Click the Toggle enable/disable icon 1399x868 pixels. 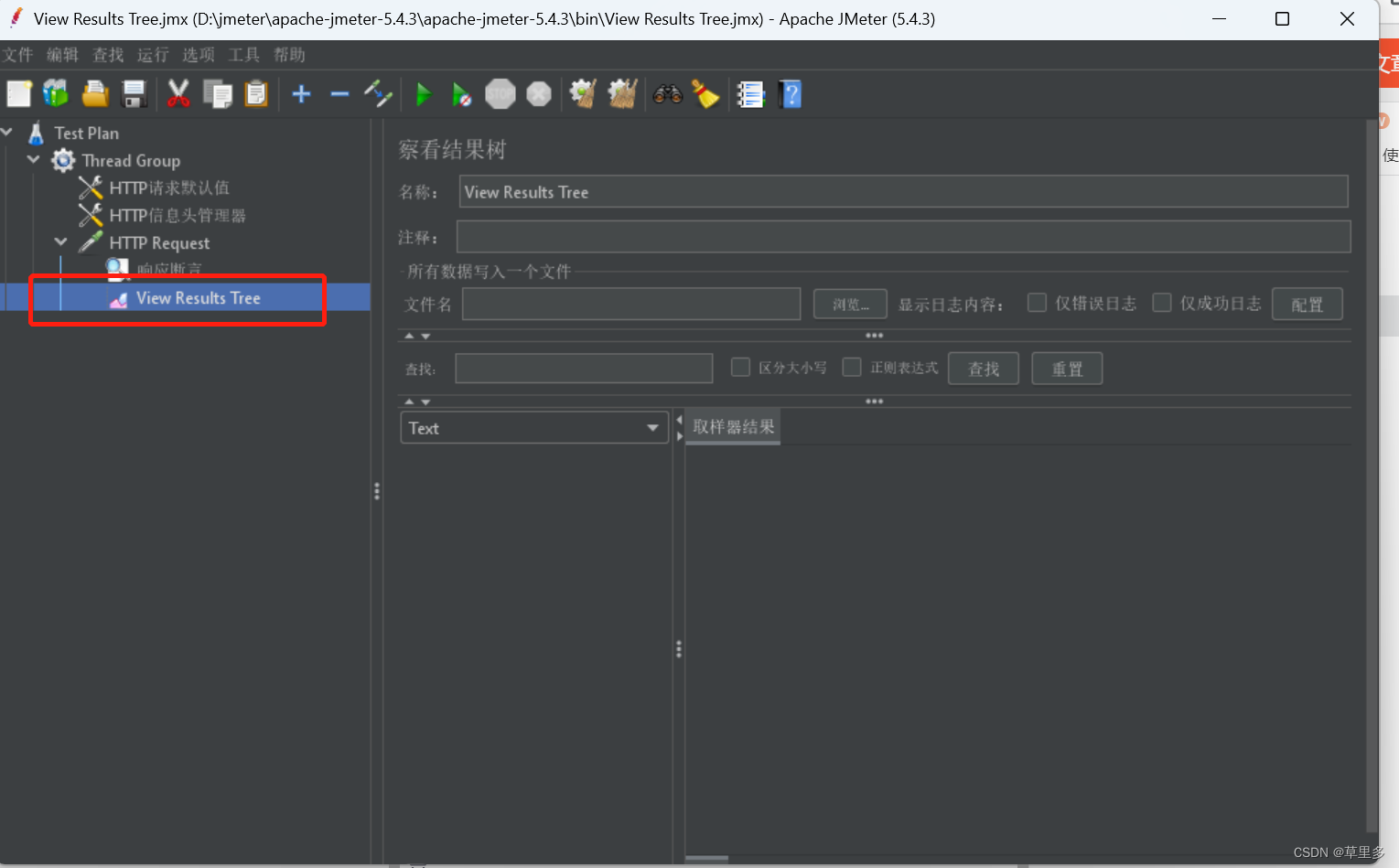(x=378, y=93)
